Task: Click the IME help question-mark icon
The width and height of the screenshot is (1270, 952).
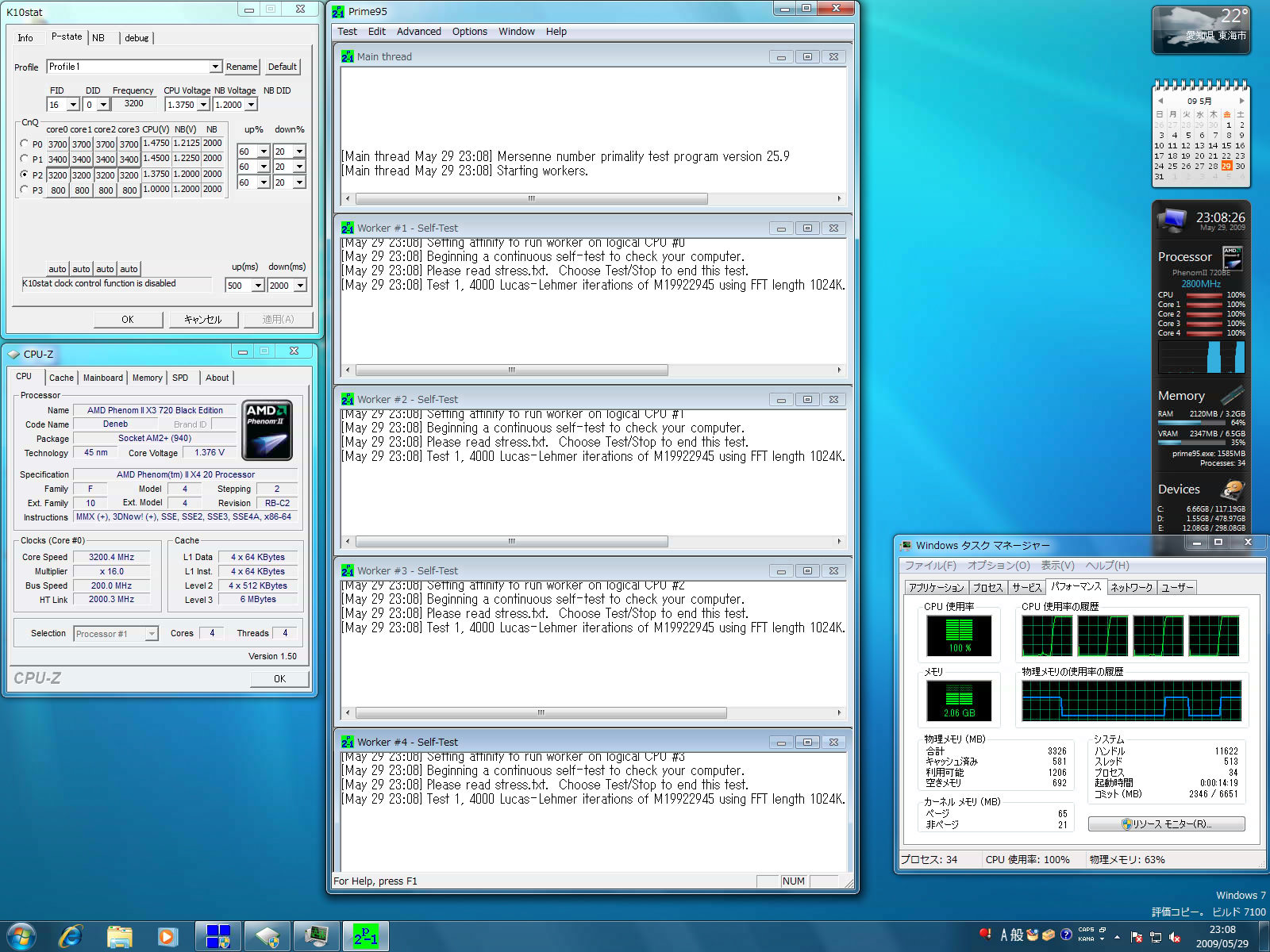Action: tap(1066, 935)
